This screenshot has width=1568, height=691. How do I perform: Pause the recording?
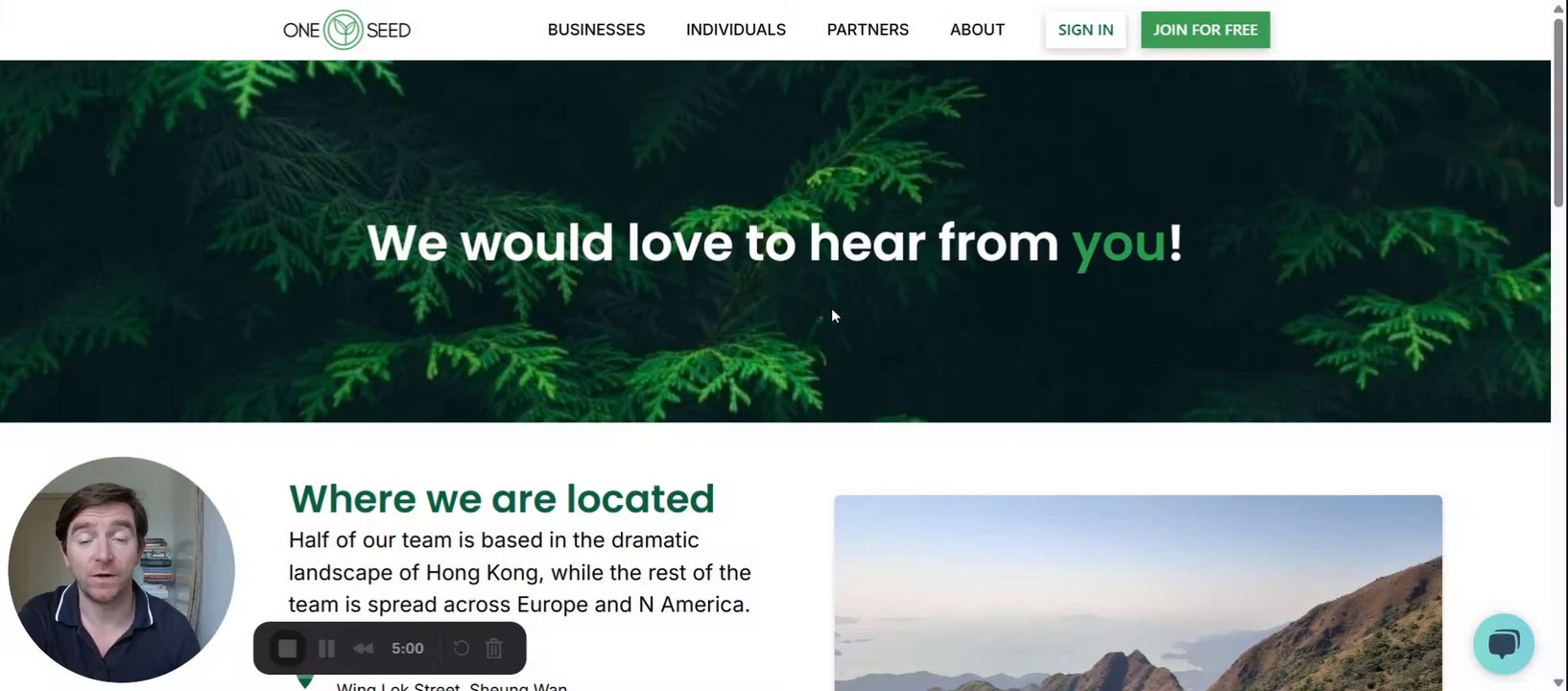point(326,649)
